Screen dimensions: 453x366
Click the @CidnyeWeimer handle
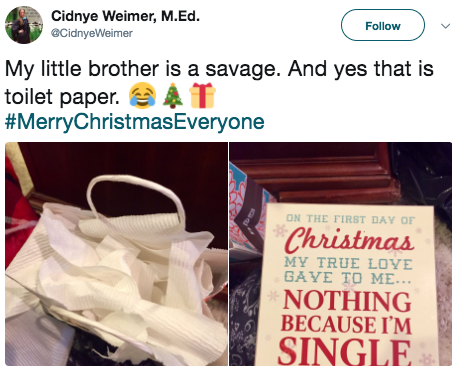pyautogui.click(x=92, y=33)
